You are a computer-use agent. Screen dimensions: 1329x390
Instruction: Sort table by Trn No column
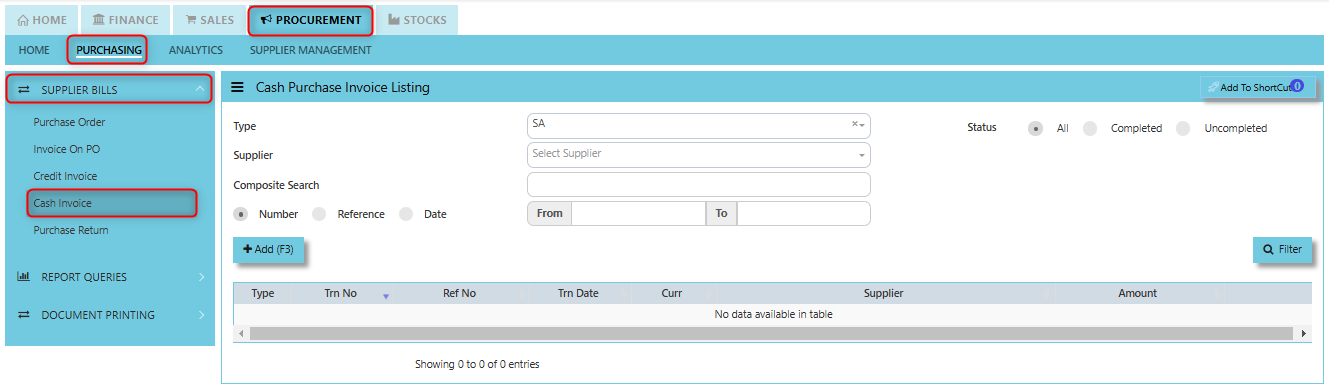point(344,293)
